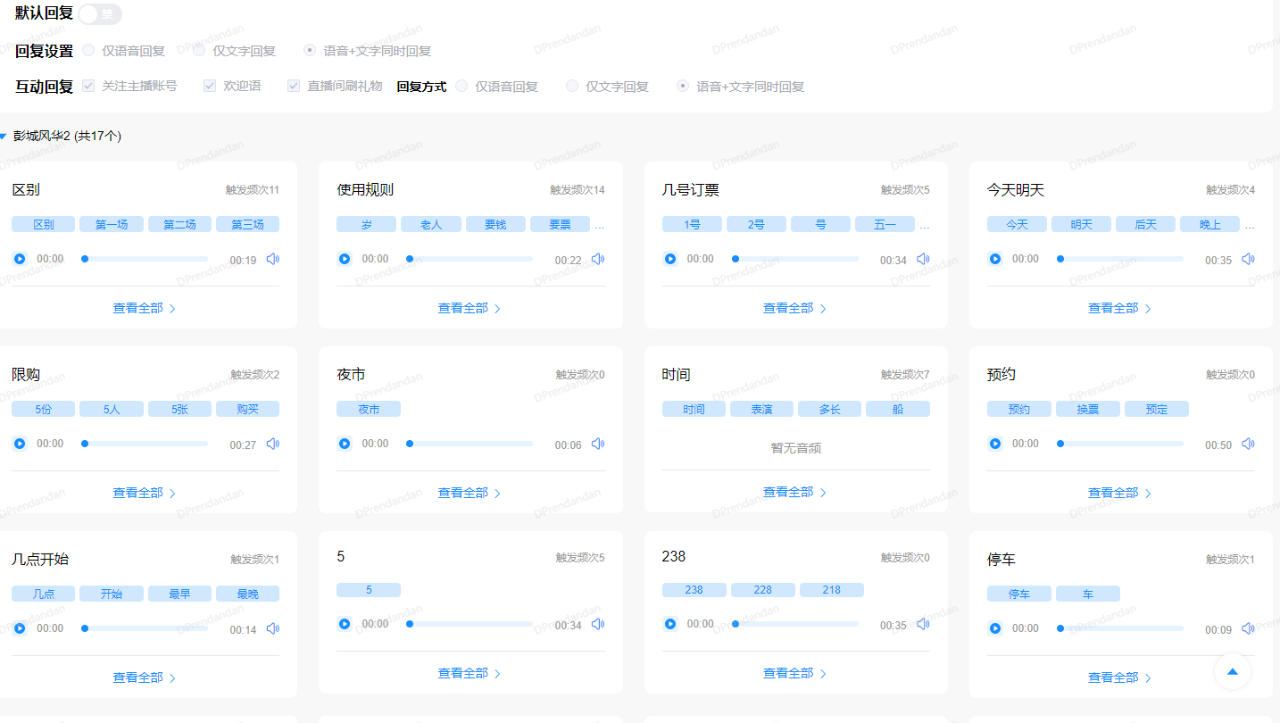Mute the speaker icon on 几号订票 card
This screenshot has height=723, width=1280.
(x=922, y=258)
